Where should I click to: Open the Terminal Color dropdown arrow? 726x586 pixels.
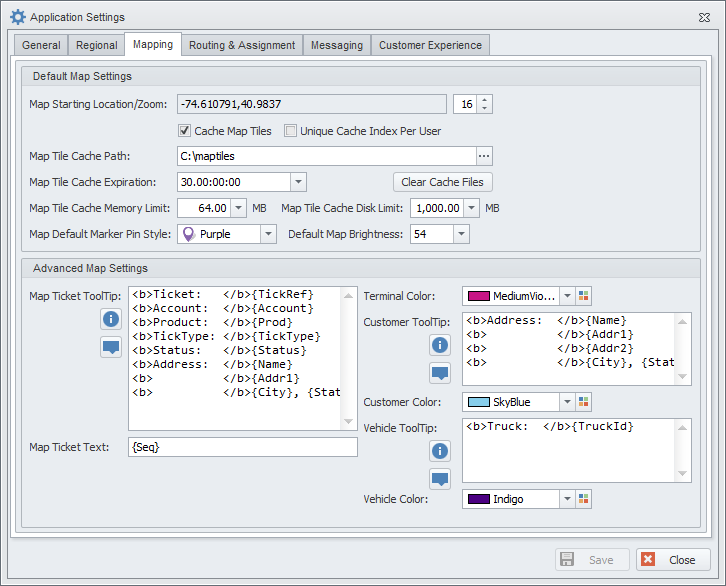tap(567, 296)
